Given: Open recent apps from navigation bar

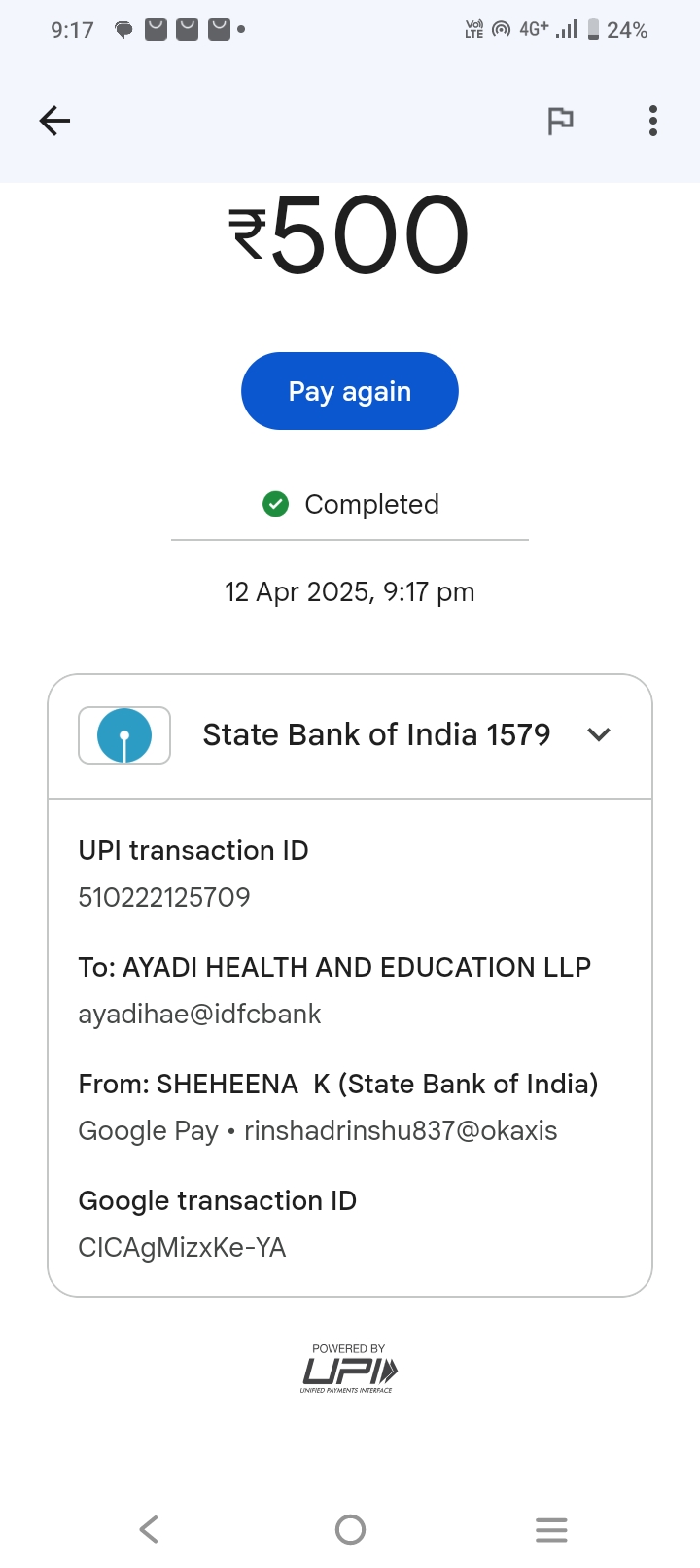Looking at the screenshot, I should [551, 1529].
